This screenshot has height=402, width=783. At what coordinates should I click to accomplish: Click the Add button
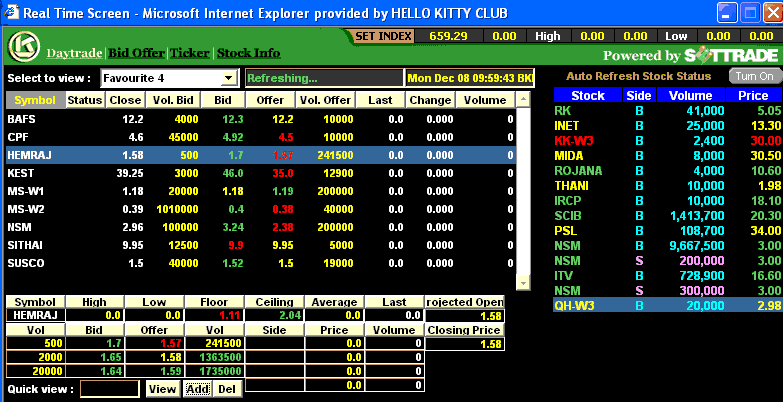point(197,389)
